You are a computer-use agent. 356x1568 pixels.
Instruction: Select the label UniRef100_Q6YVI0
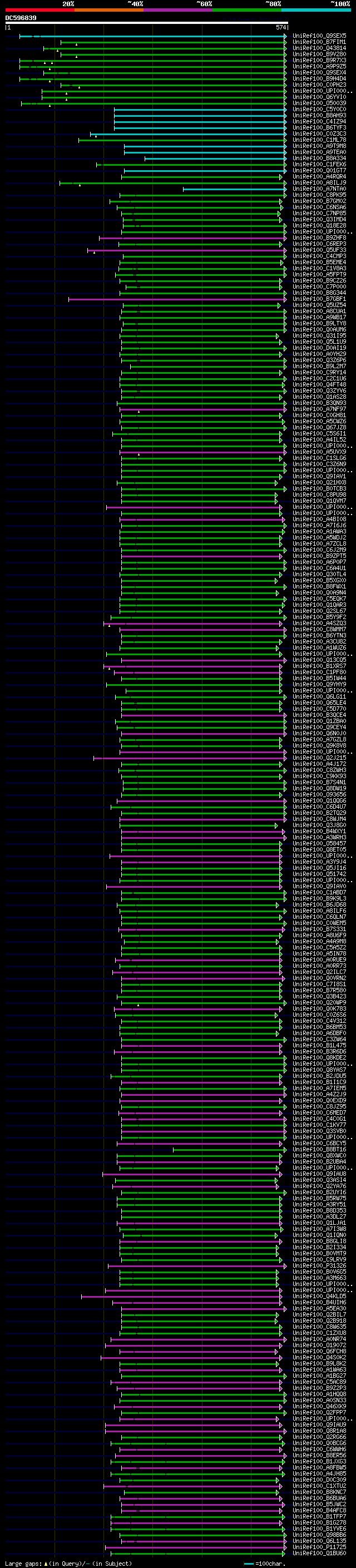coord(319,97)
